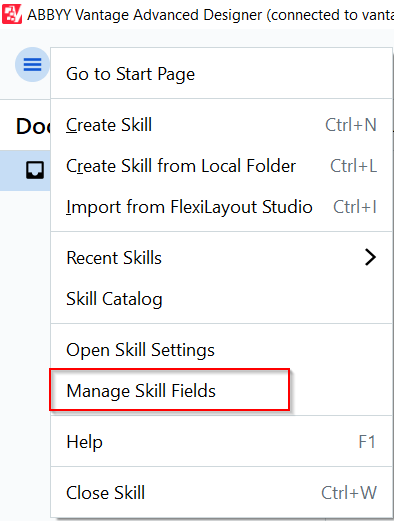Click the ABBYY Vantage Advanced Designer title text
This screenshot has height=521, width=394.
[210, 15]
